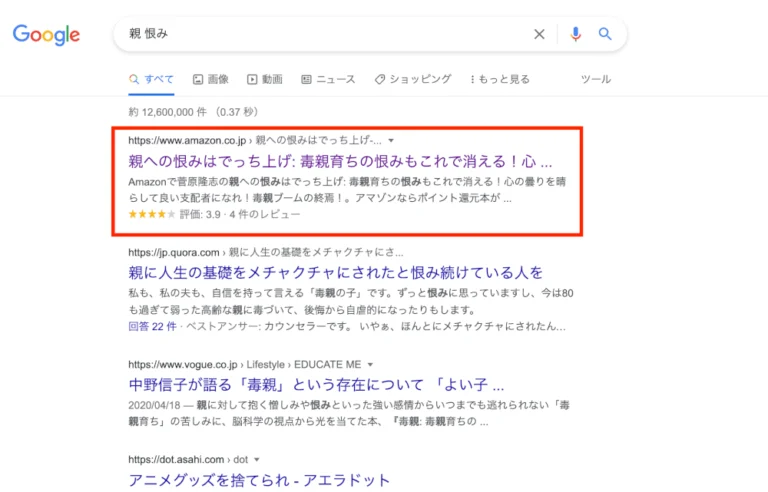Click the Google logo
768x492 pixels.
pyautogui.click(x=46, y=34)
